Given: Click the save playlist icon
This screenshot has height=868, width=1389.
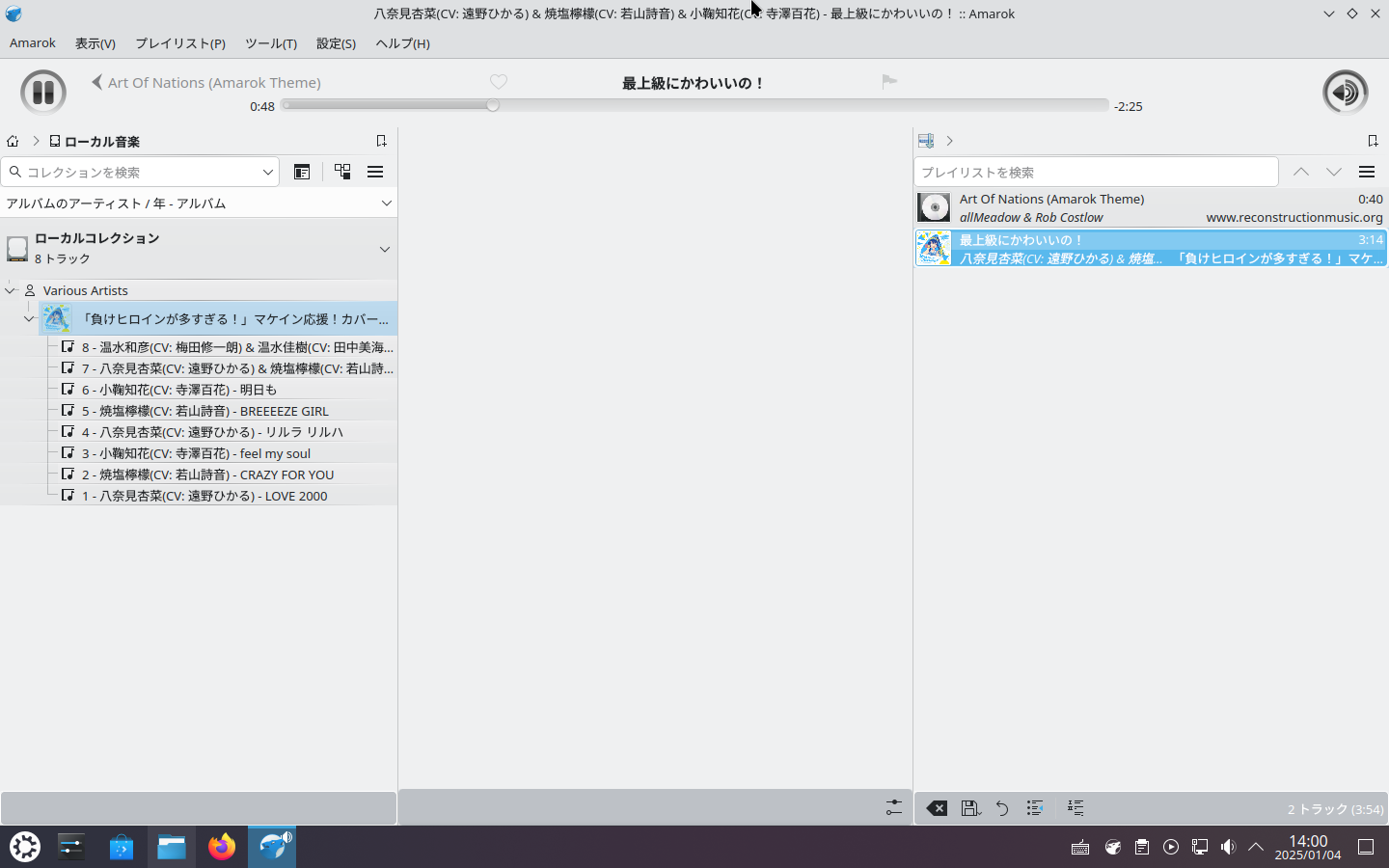Looking at the screenshot, I should click(x=970, y=808).
